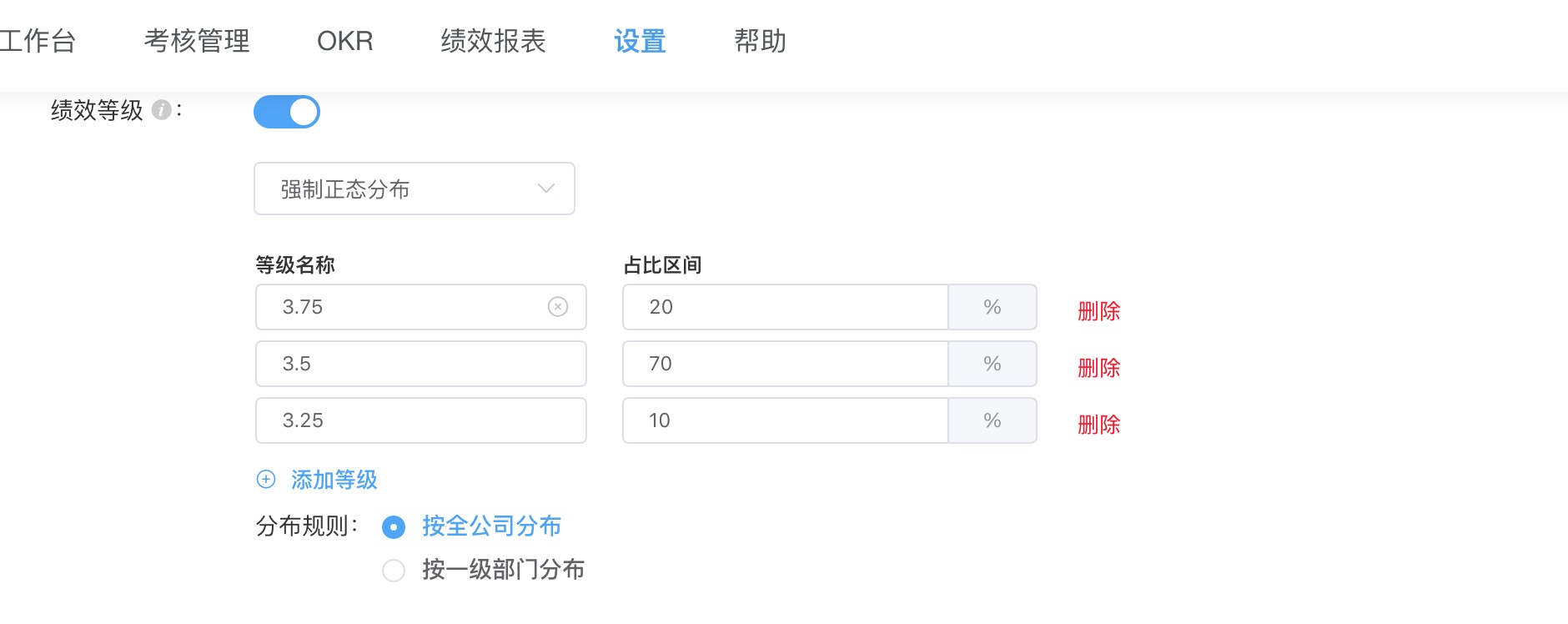Click the percent sign on the 20 row
The width and height of the screenshot is (1568, 624).
pos(992,307)
